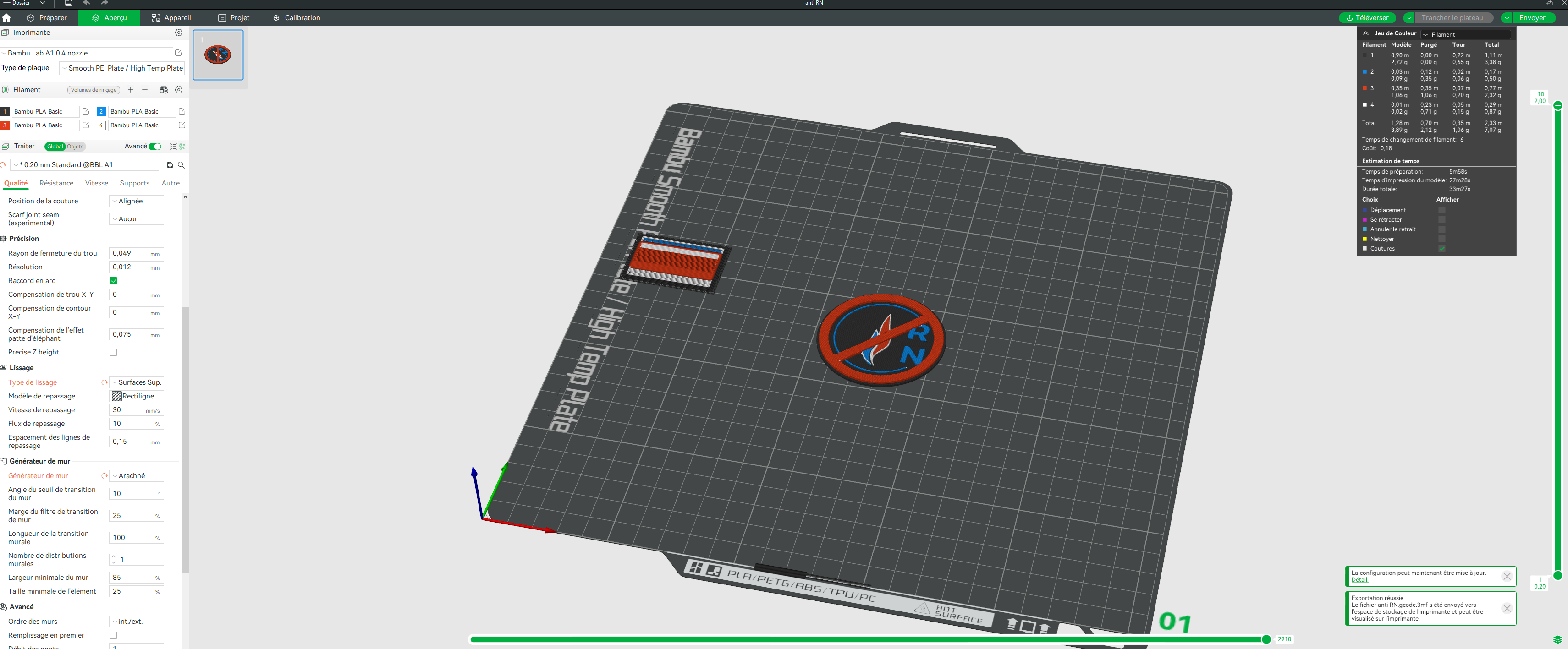The width and height of the screenshot is (1568, 649).
Task: Sync filaments from AMS icon
Action: coord(164,90)
